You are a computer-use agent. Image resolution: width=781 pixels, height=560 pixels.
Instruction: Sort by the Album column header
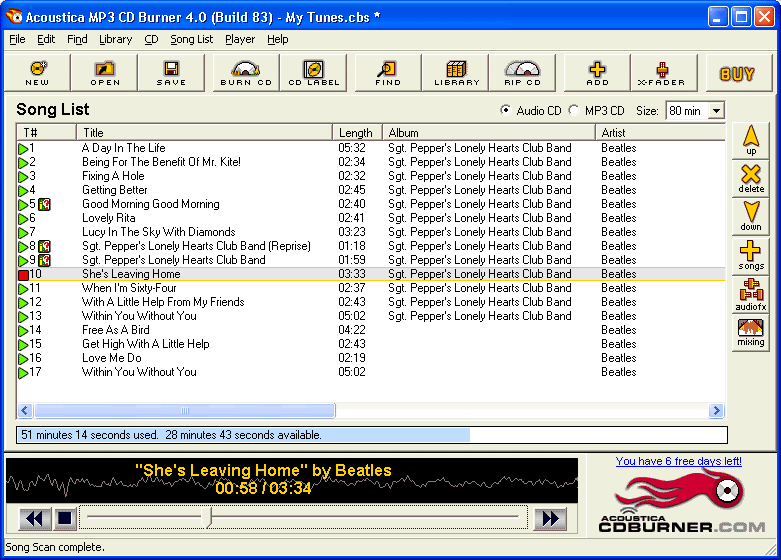(489, 133)
